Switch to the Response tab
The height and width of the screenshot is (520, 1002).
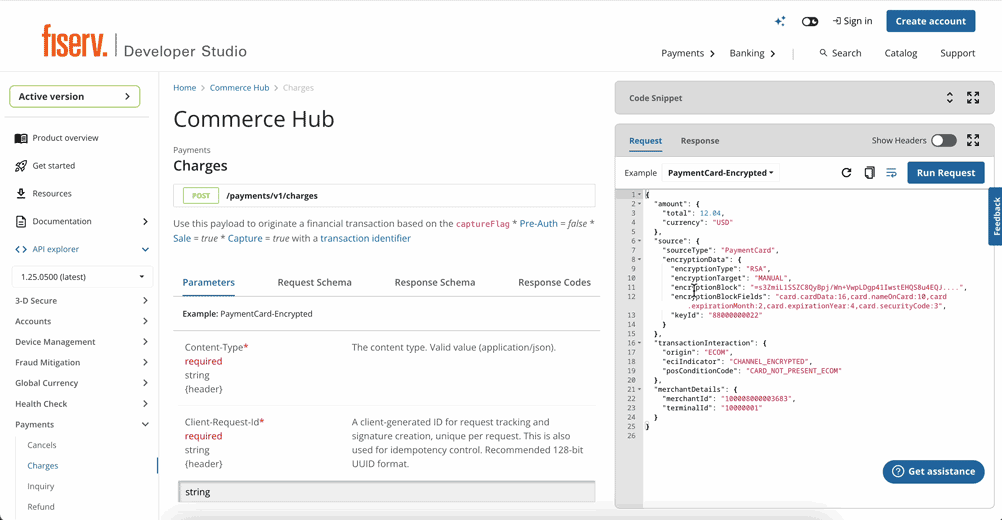(x=699, y=141)
